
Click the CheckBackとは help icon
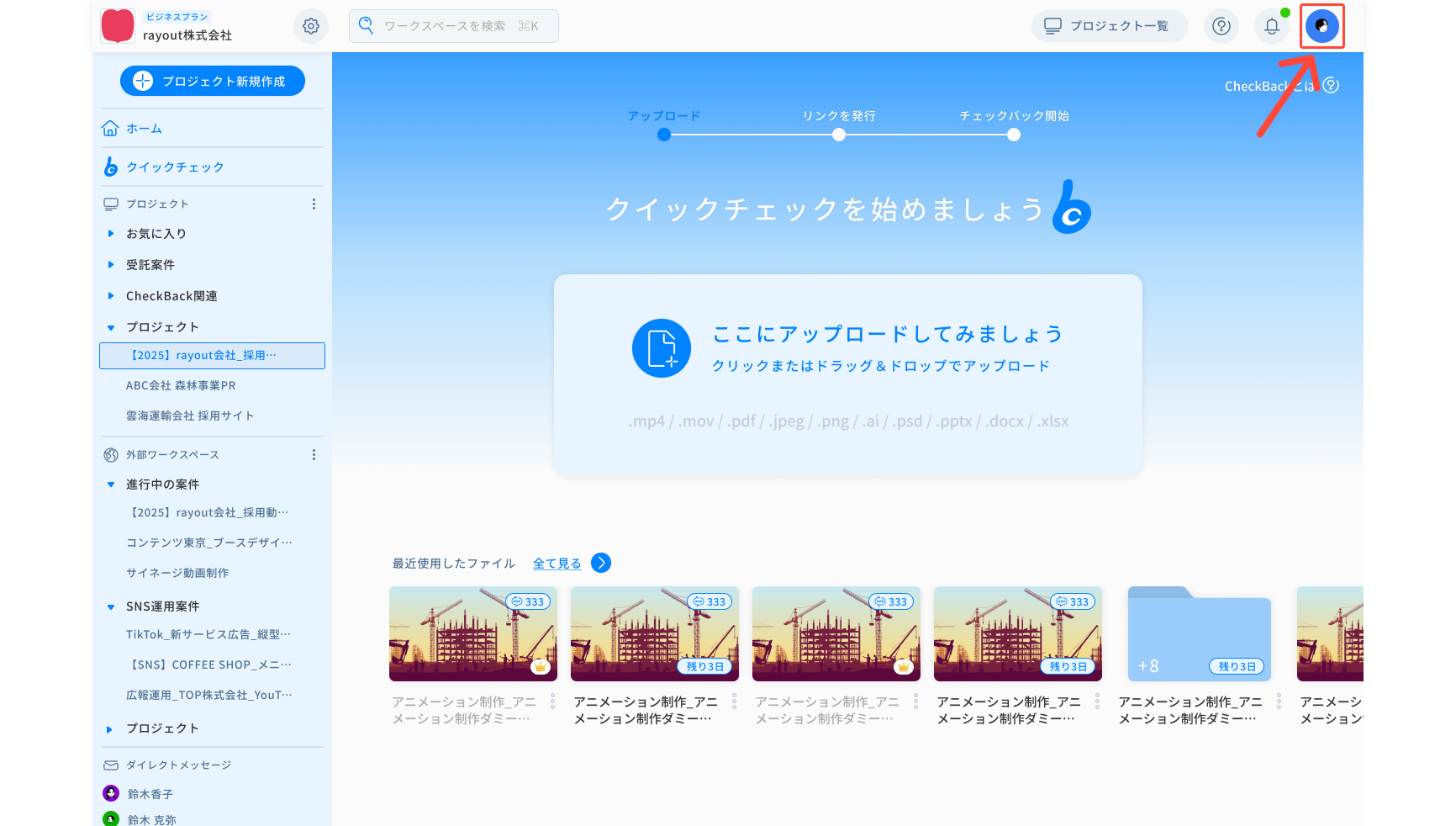click(x=1331, y=85)
